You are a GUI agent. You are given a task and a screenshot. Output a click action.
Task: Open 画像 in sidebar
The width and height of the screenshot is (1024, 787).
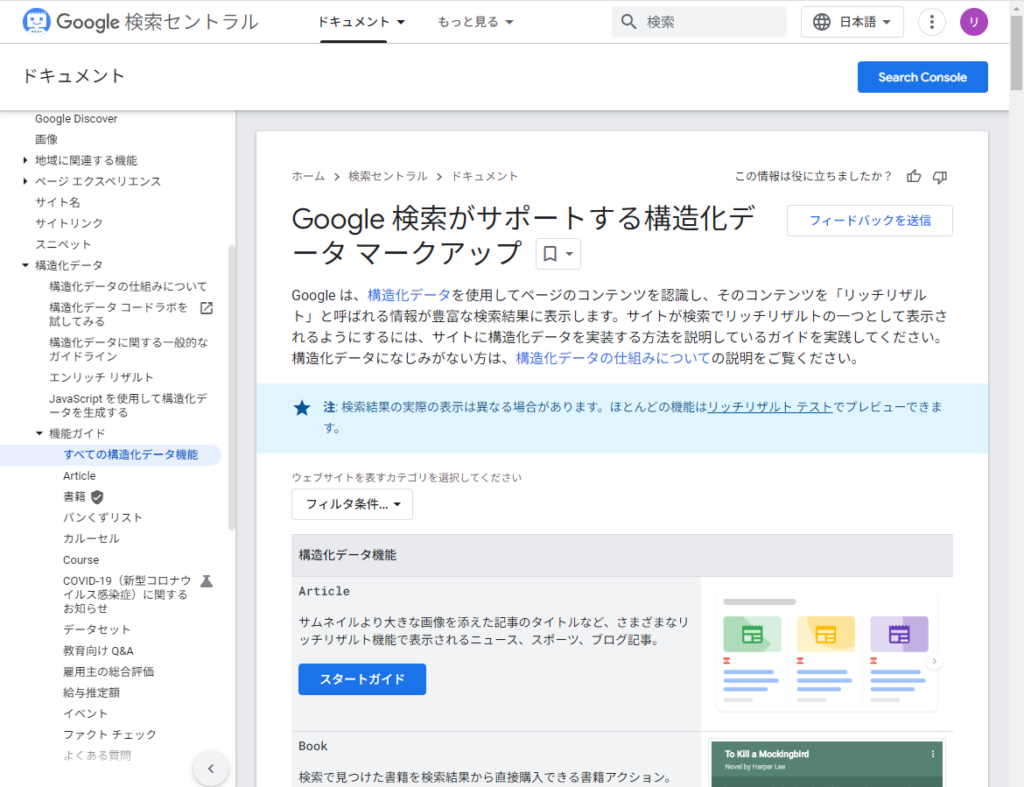46,139
